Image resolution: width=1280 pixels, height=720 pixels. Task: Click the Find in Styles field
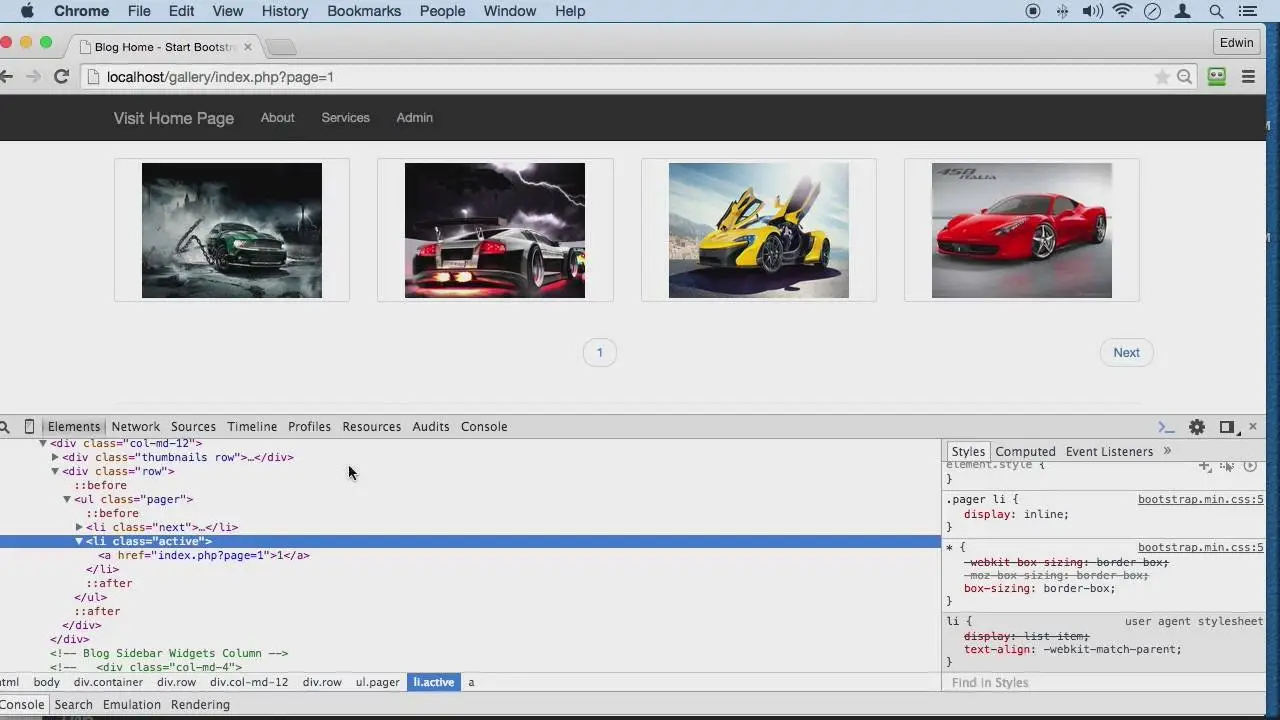click(1104, 683)
